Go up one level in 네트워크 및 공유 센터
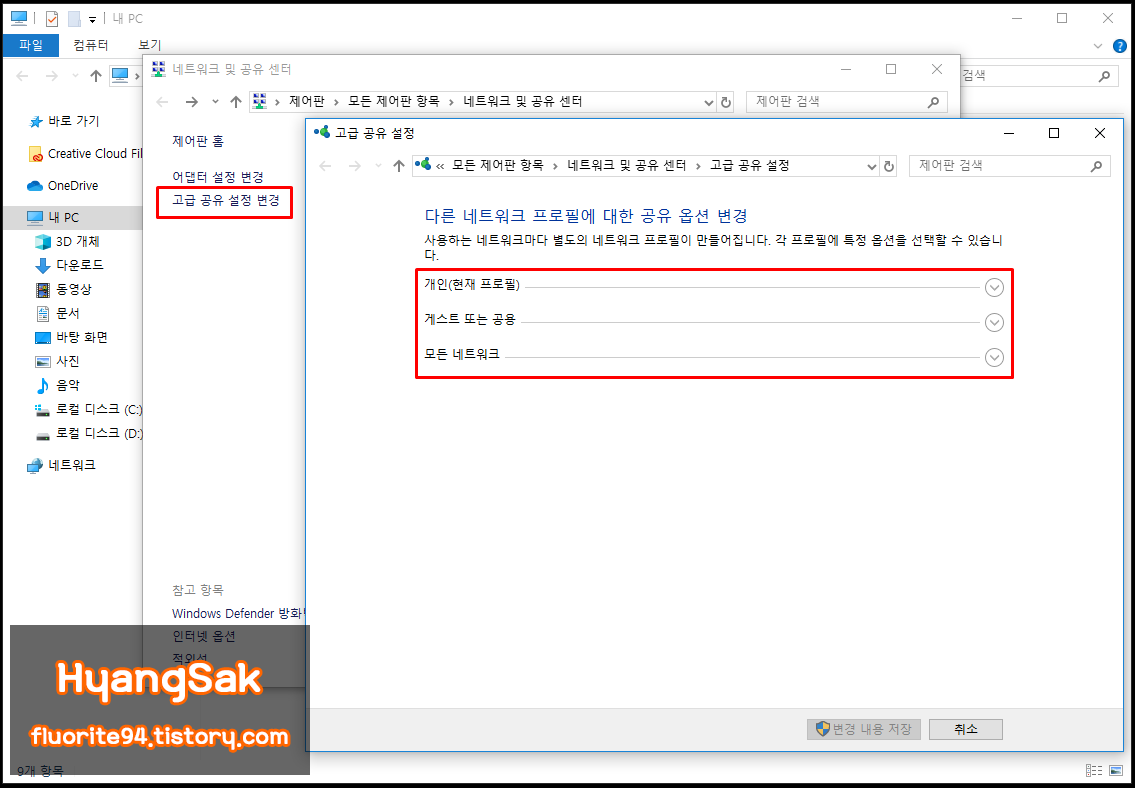Viewport: 1135px width, 788px height. pos(235,102)
